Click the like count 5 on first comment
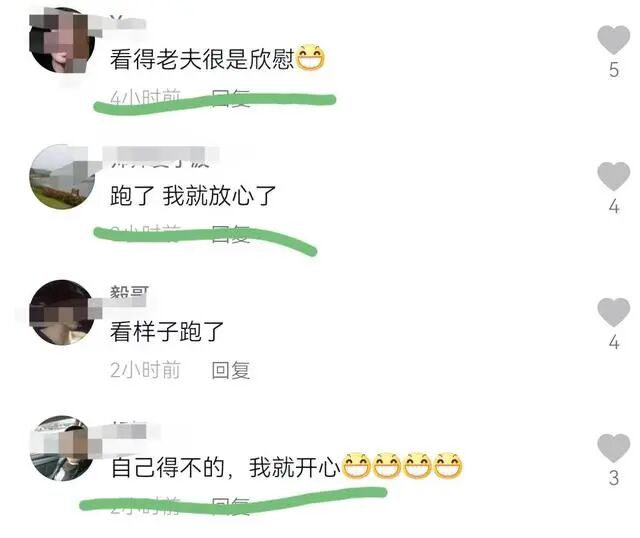Viewport: 640px width, 538px height. click(614, 70)
